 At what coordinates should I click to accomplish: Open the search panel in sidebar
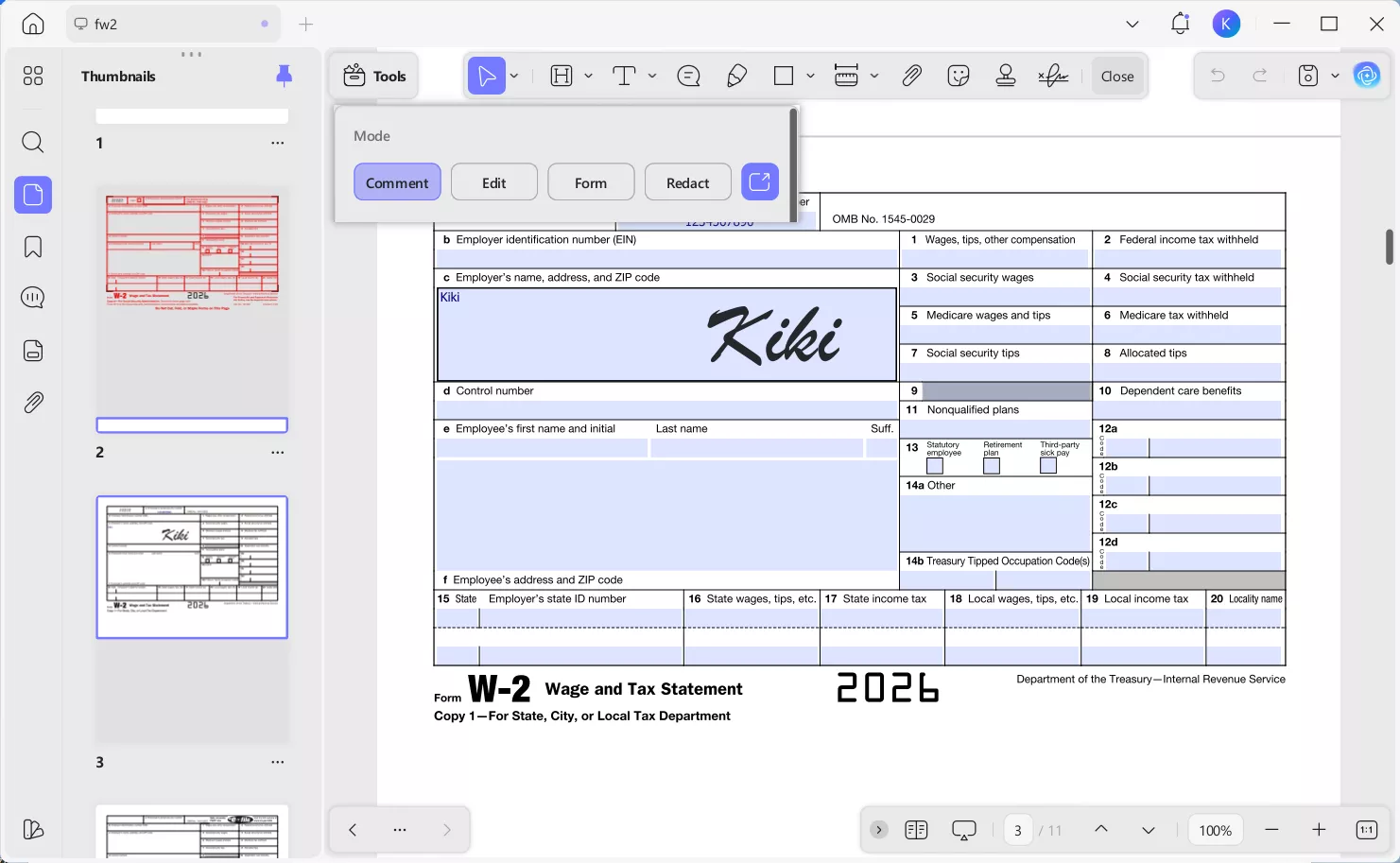coord(33,143)
